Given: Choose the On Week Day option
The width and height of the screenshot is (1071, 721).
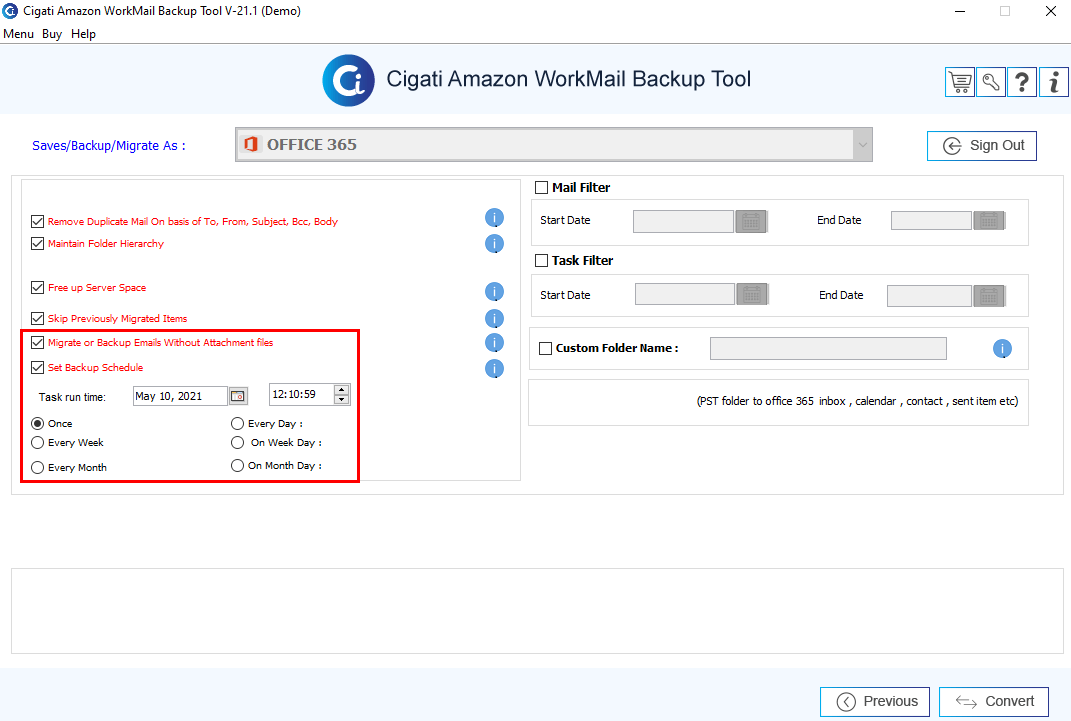Looking at the screenshot, I should (x=238, y=442).
